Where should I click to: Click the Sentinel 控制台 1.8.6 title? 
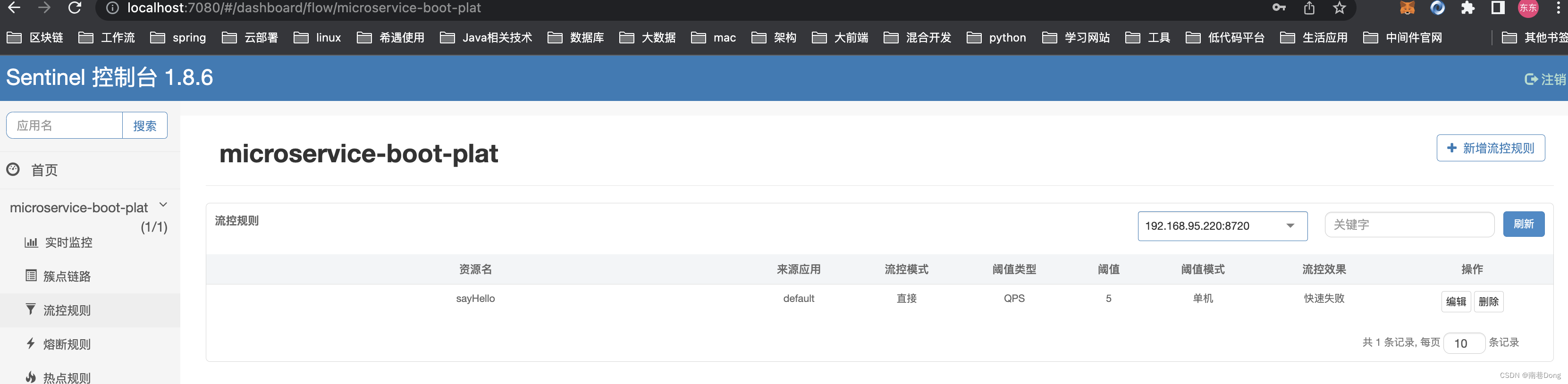(x=110, y=77)
